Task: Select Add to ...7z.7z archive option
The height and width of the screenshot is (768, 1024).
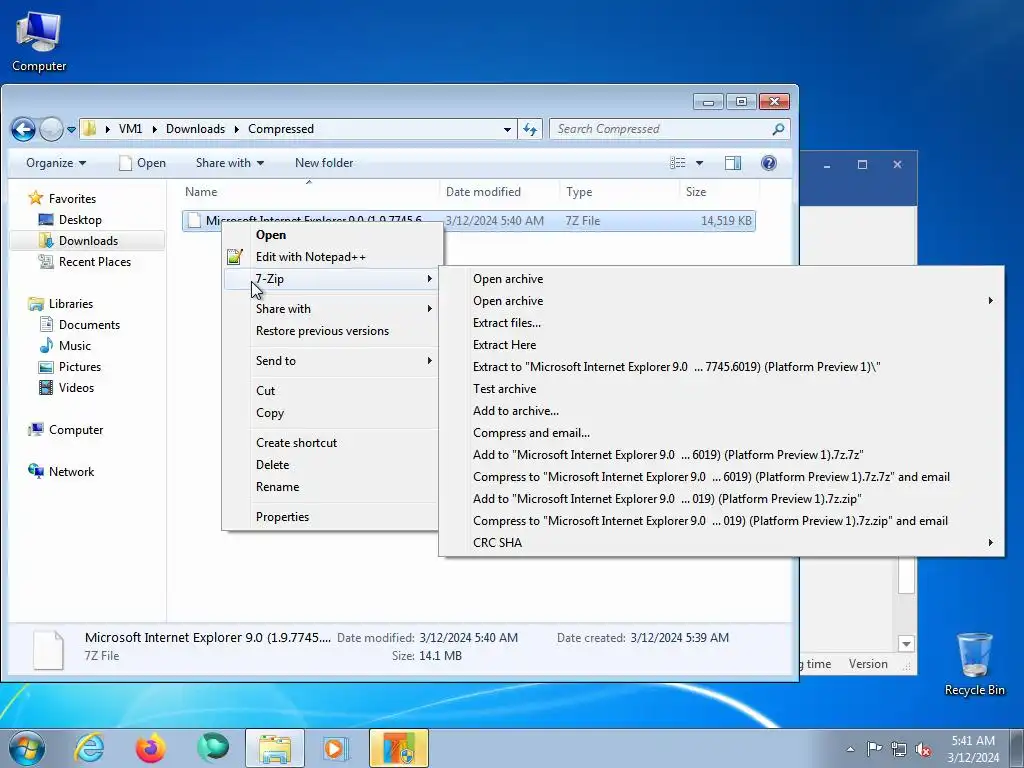Action: coord(721,455)
